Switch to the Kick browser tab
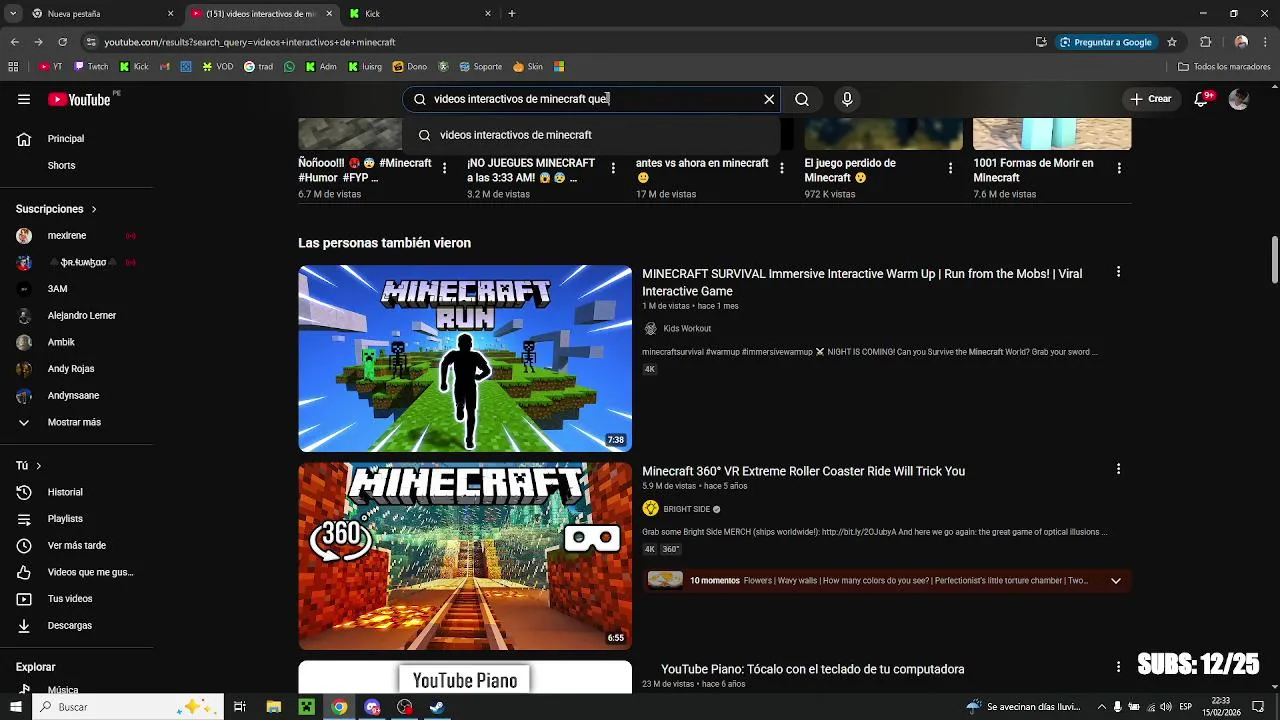The width and height of the screenshot is (1280, 720). [x=420, y=14]
